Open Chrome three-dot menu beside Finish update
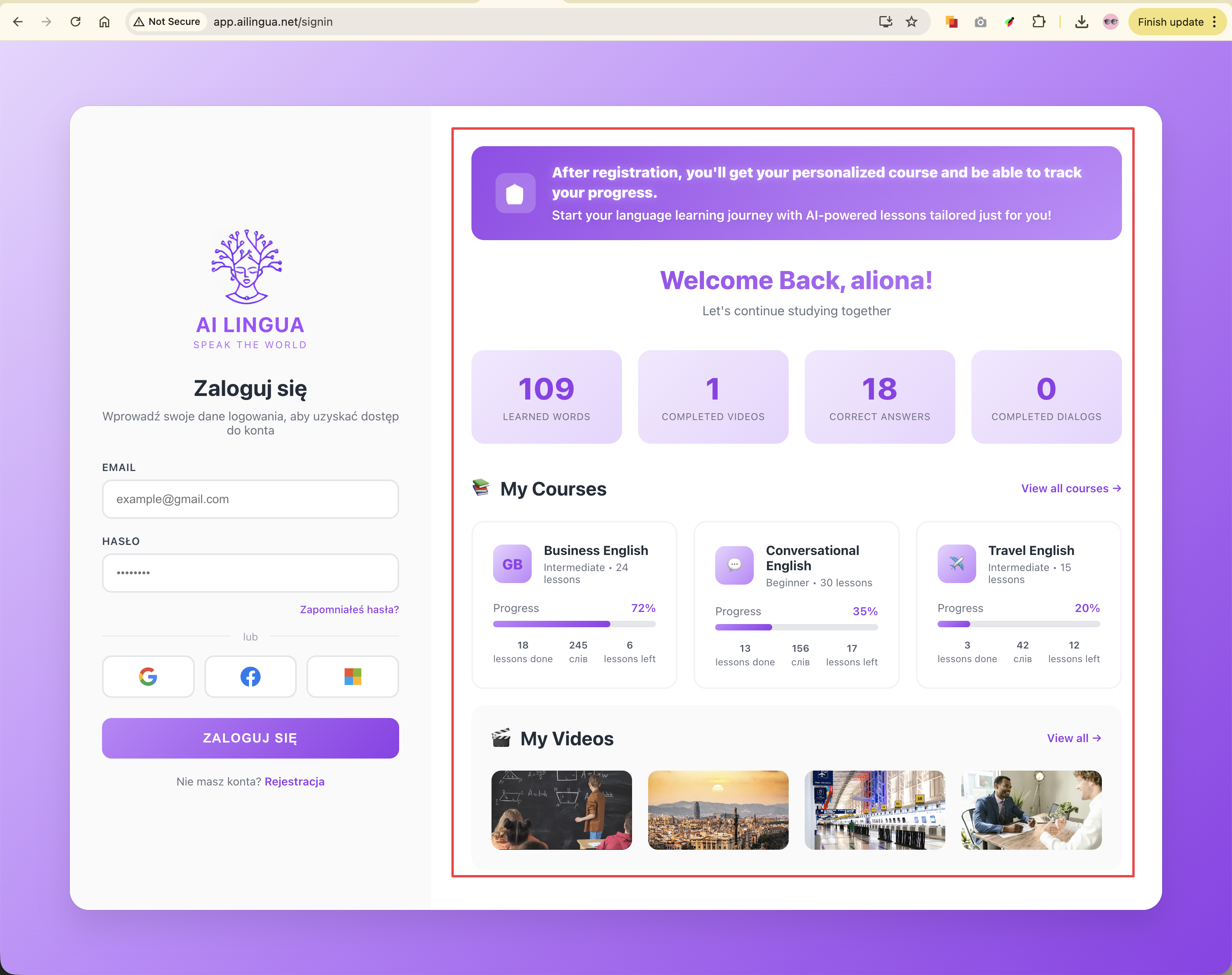 (x=1214, y=22)
